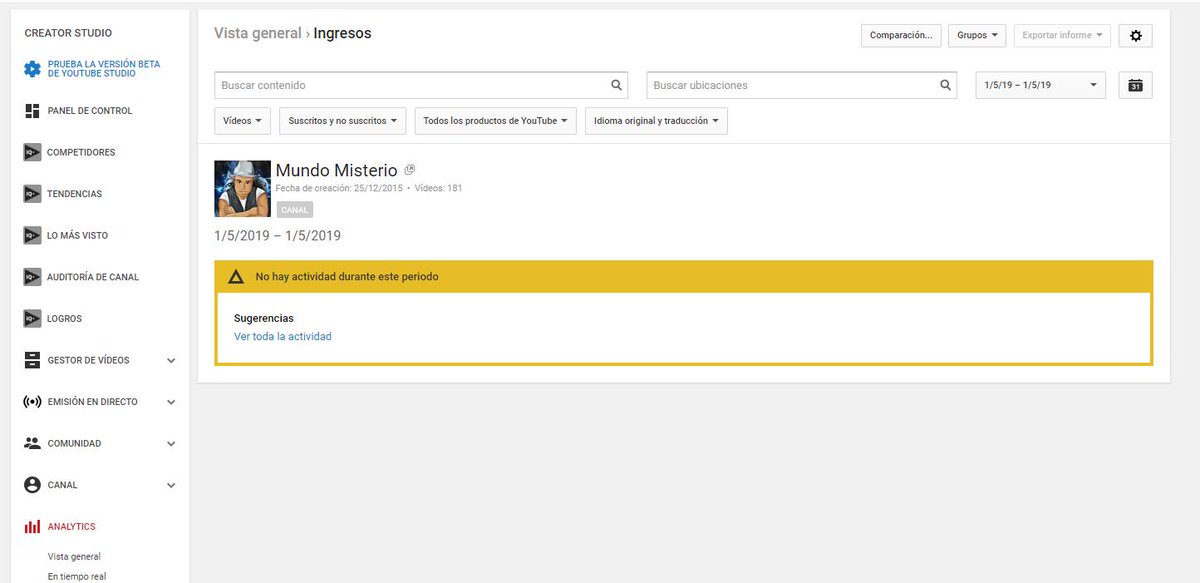Click the Fecha de creación 25/12/2015 text
The height and width of the screenshot is (583, 1200).
pos(339,188)
